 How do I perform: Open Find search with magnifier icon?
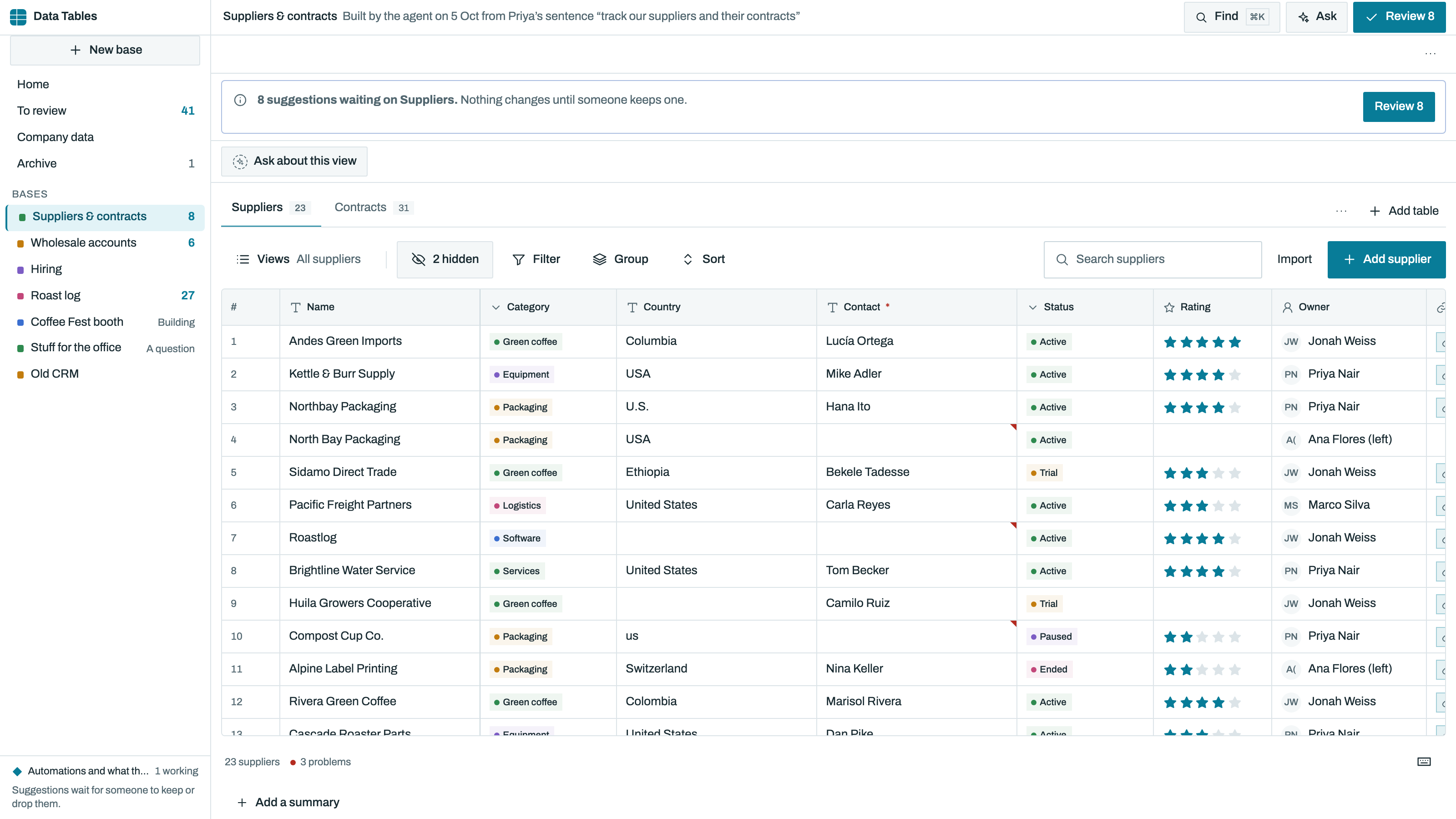point(1232,17)
